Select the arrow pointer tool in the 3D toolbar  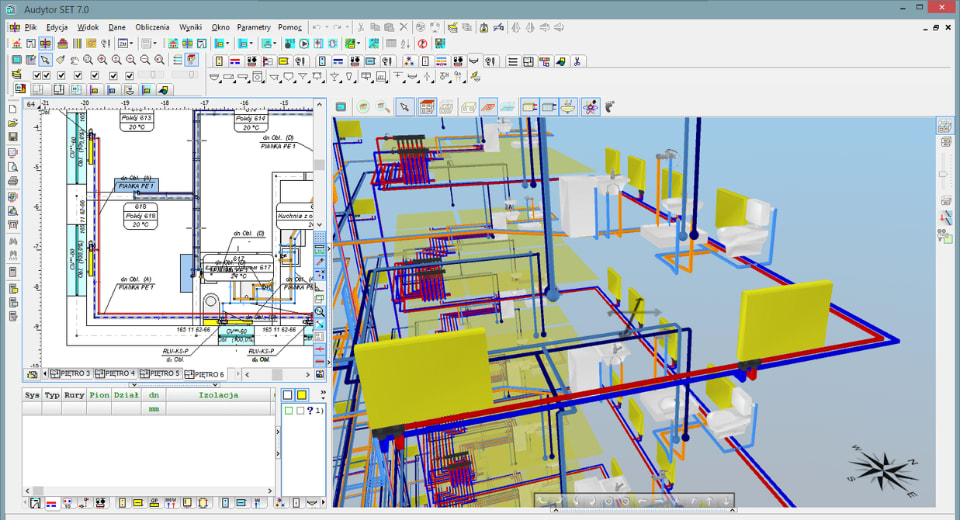click(404, 107)
